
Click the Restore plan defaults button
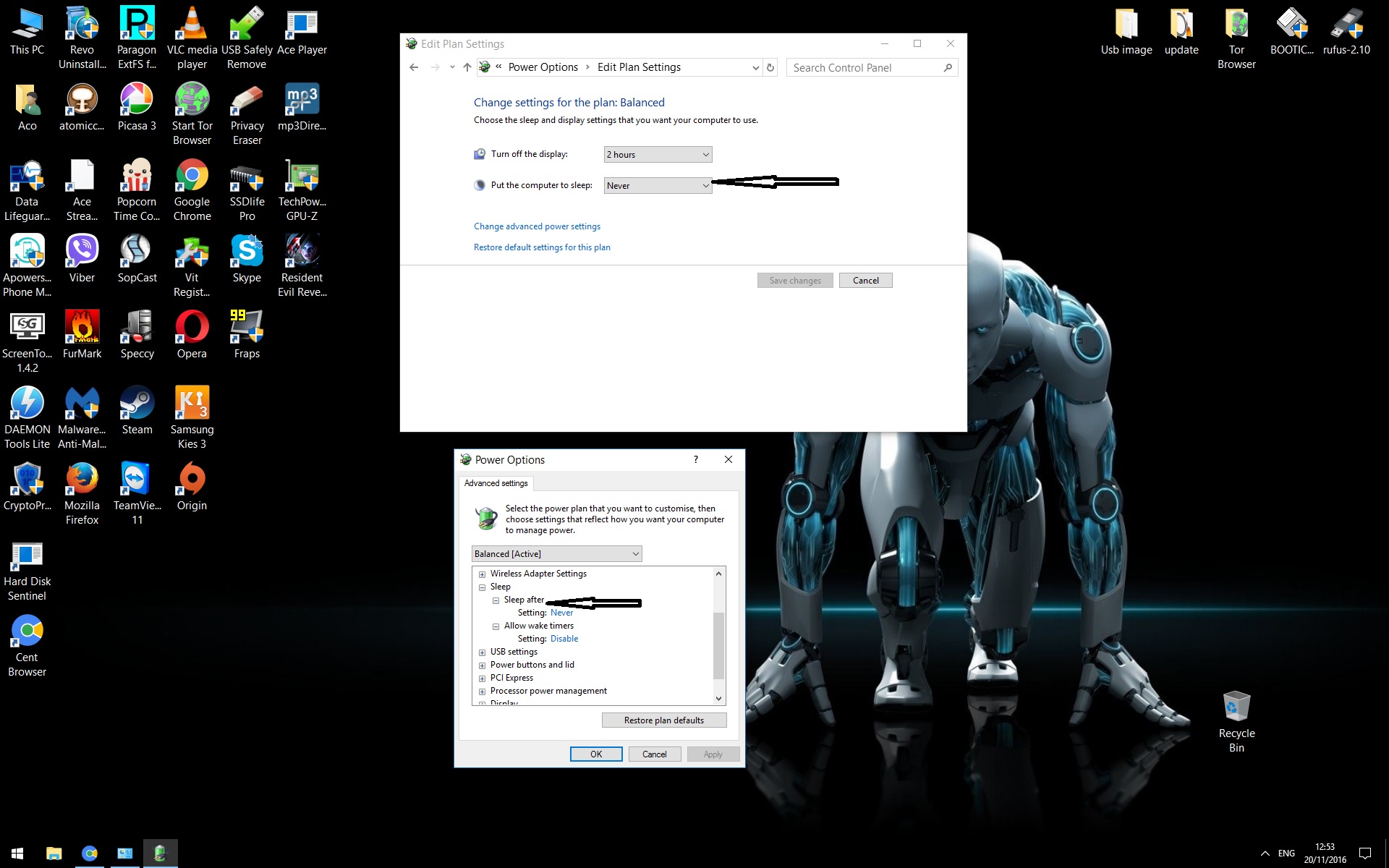(663, 720)
